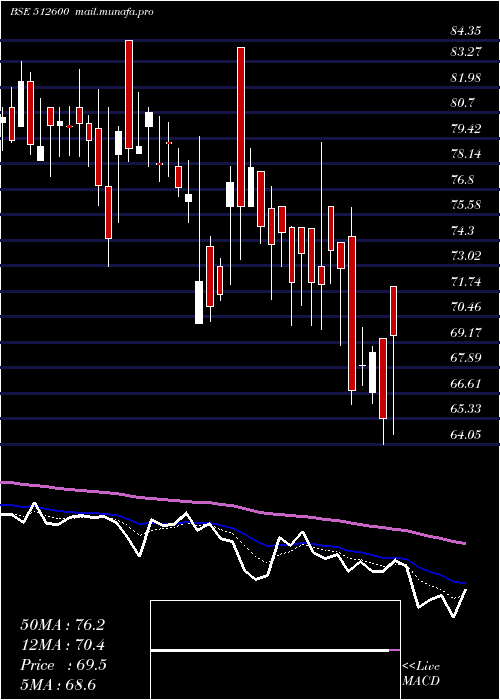Click the 75.58 price axis label
This screenshot has height=700, width=500.
[x=466, y=205]
